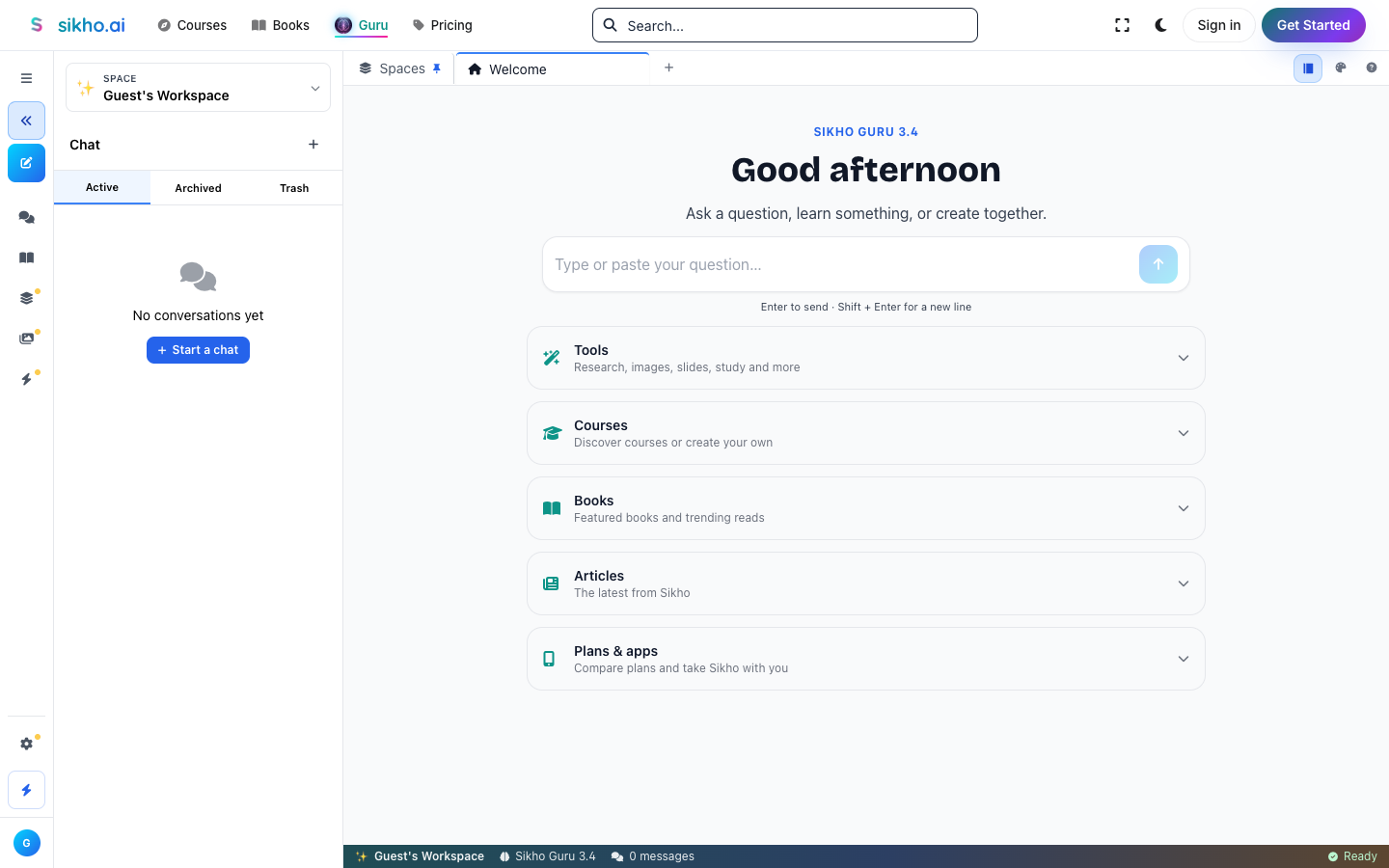Image resolution: width=1389 pixels, height=868 pixels.
Task: Open the book library icon in left rail
Action: (26, 258)
